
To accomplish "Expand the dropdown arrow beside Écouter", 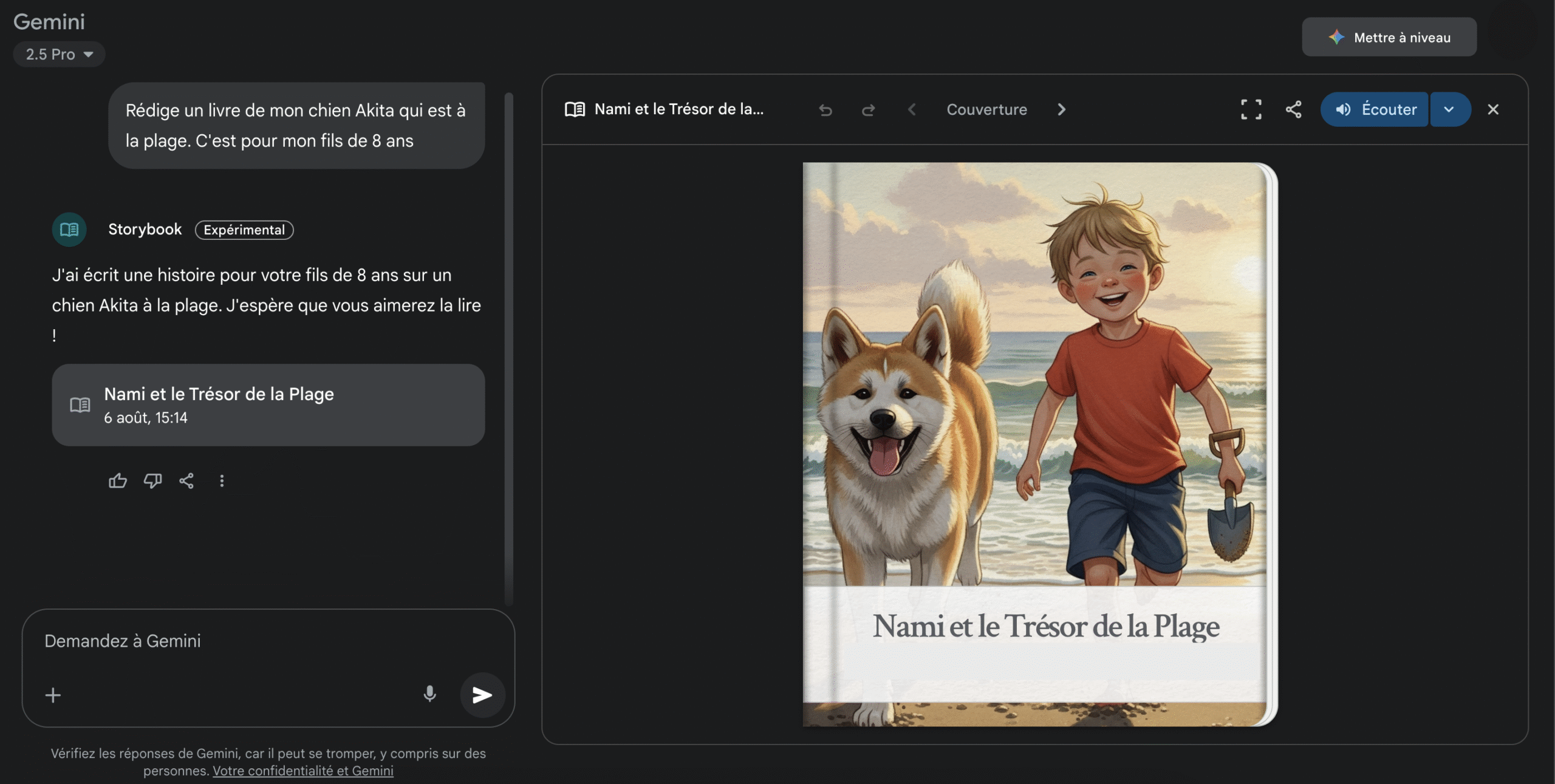I will [1449, 110].
